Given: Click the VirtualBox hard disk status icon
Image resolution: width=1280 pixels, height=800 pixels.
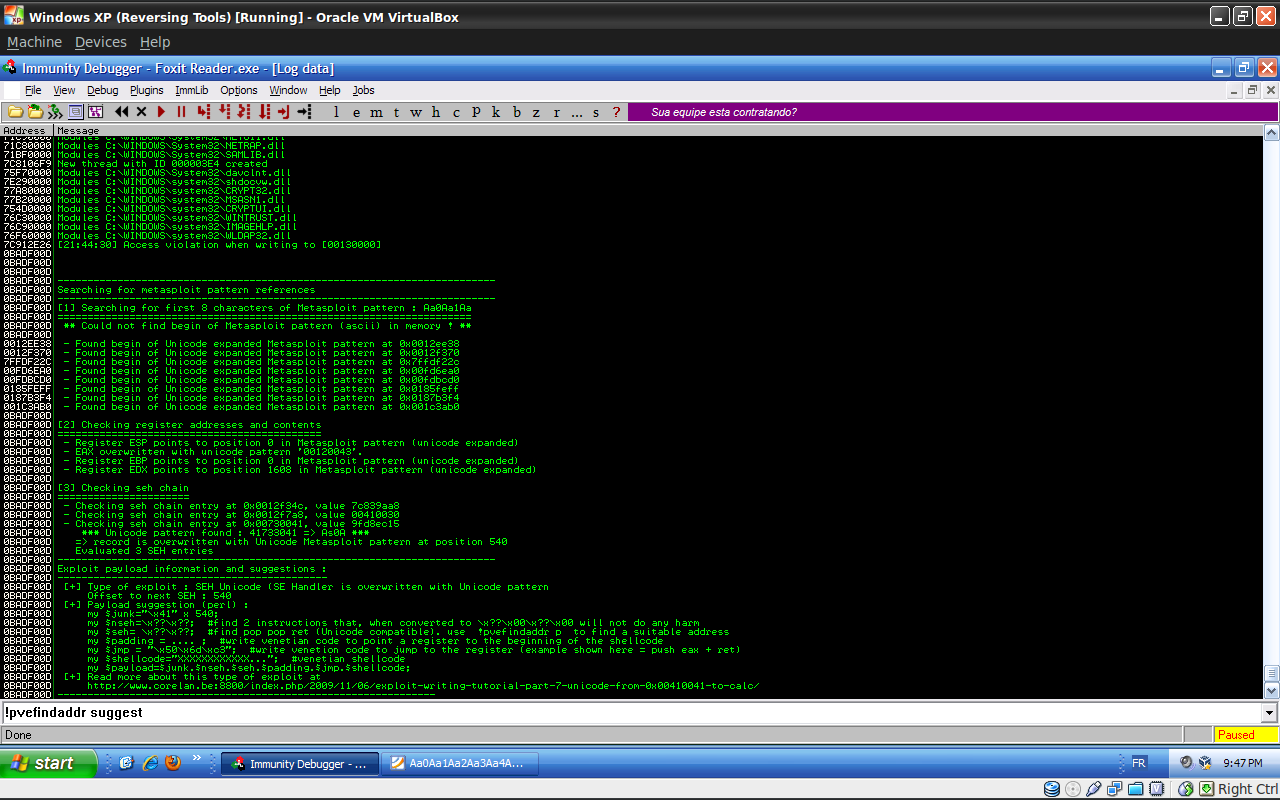Looking at the screenshot, I should [x=1052, y=789].
